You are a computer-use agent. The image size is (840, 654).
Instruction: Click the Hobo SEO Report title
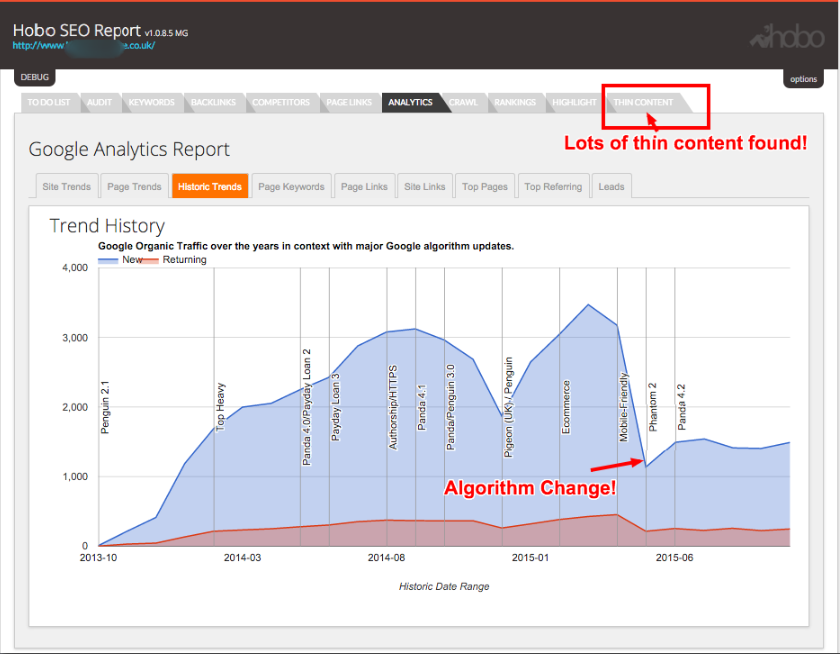click(77, 31)
